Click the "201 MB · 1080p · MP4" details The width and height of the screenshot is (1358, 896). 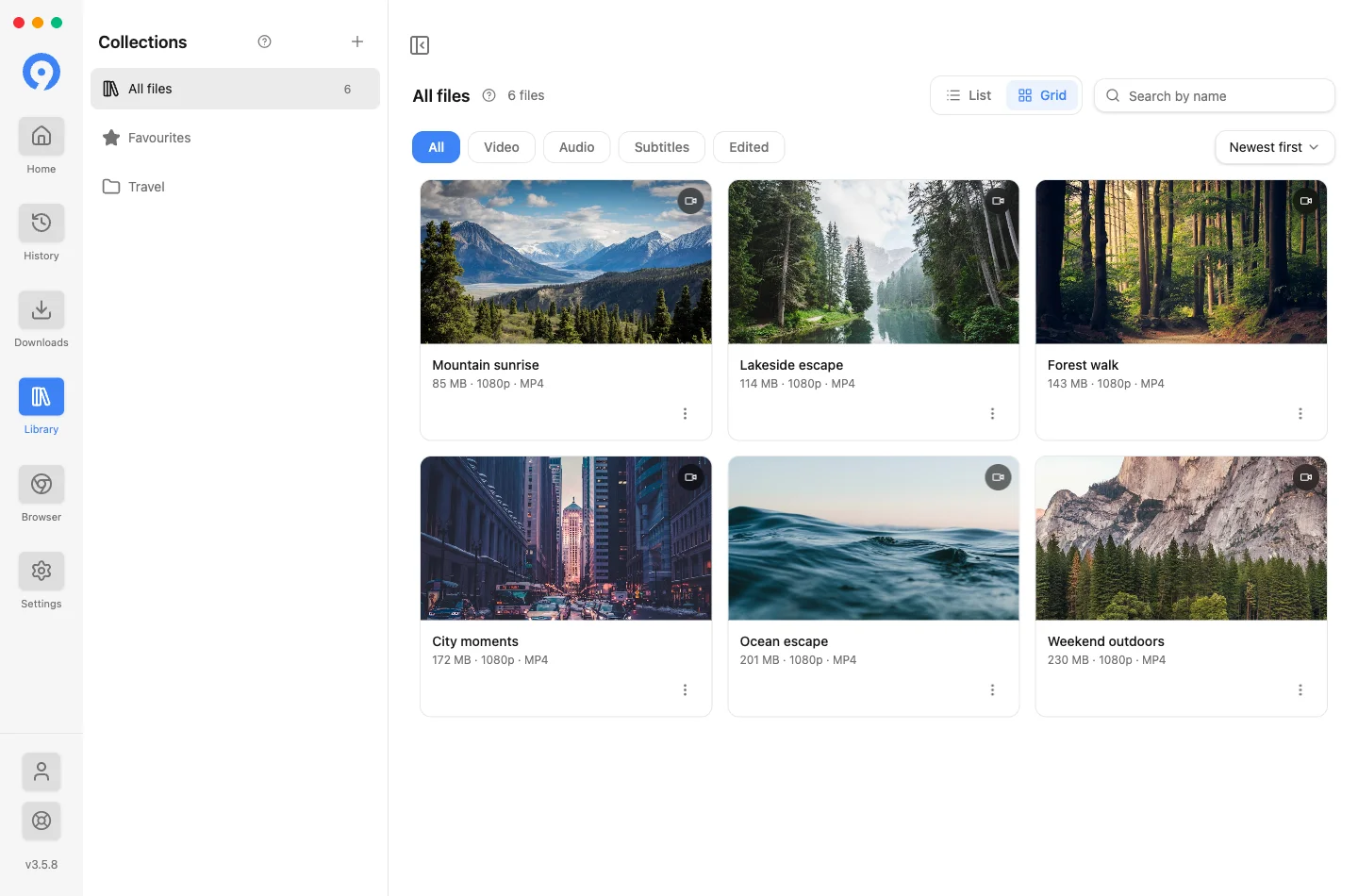798,660
